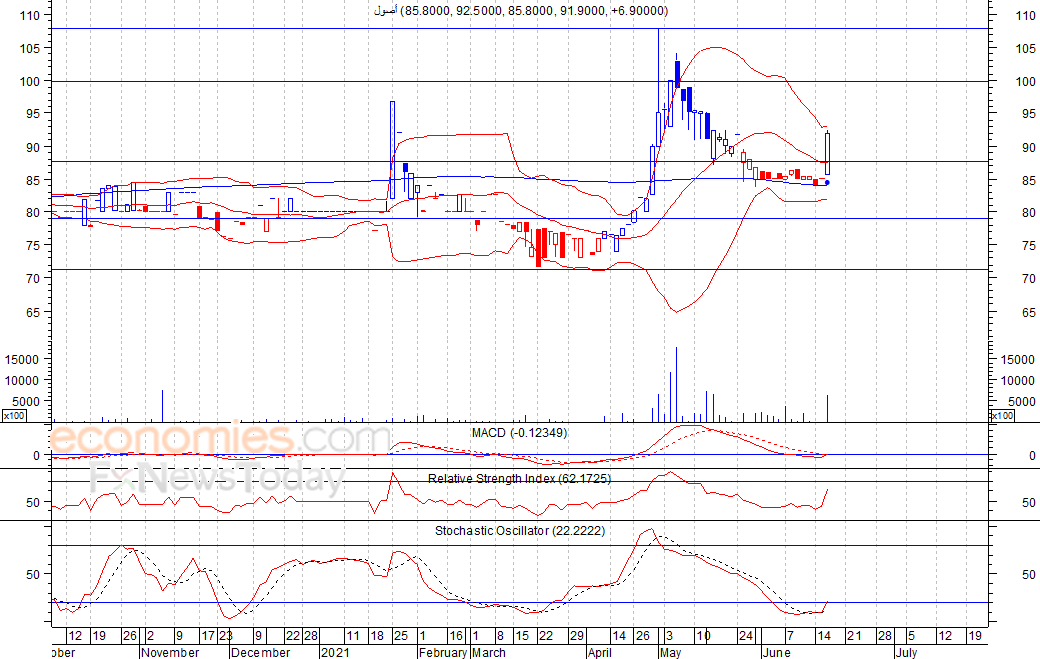Click the date label 25 in January
The height and width of the screenshot is (659, 1040).
(401, 636)
